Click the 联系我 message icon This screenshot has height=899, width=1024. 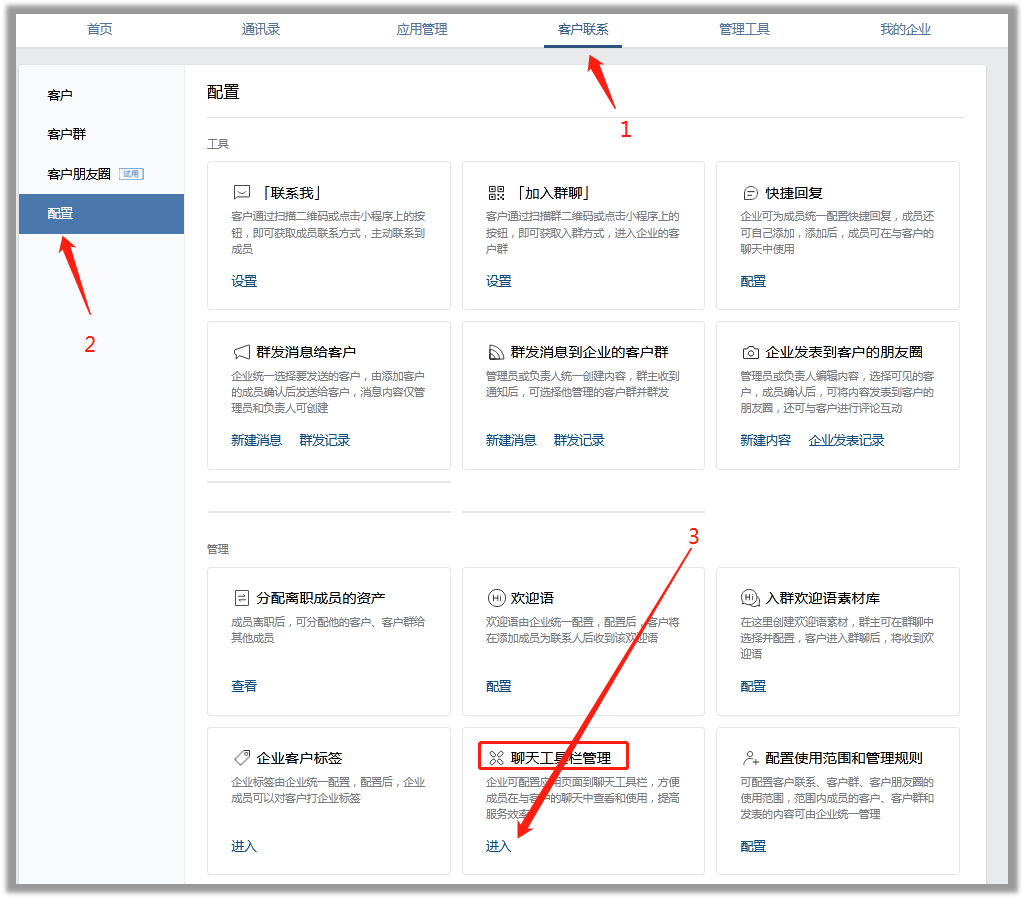pyautogui.click(x=242, y=193)
